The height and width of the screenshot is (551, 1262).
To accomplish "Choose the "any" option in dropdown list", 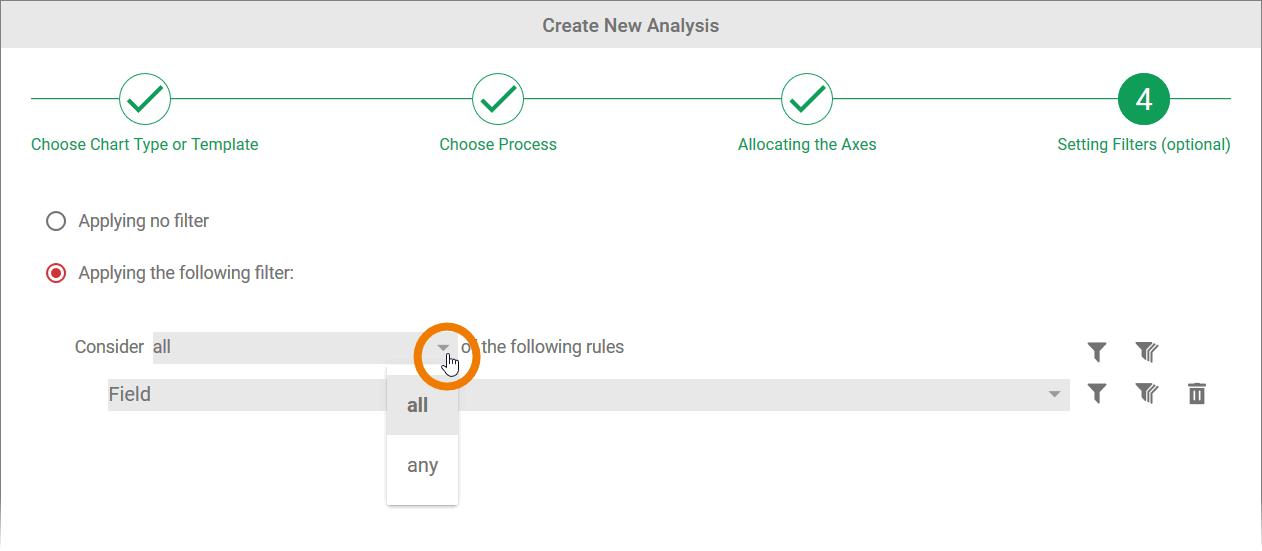I will 422,466.
